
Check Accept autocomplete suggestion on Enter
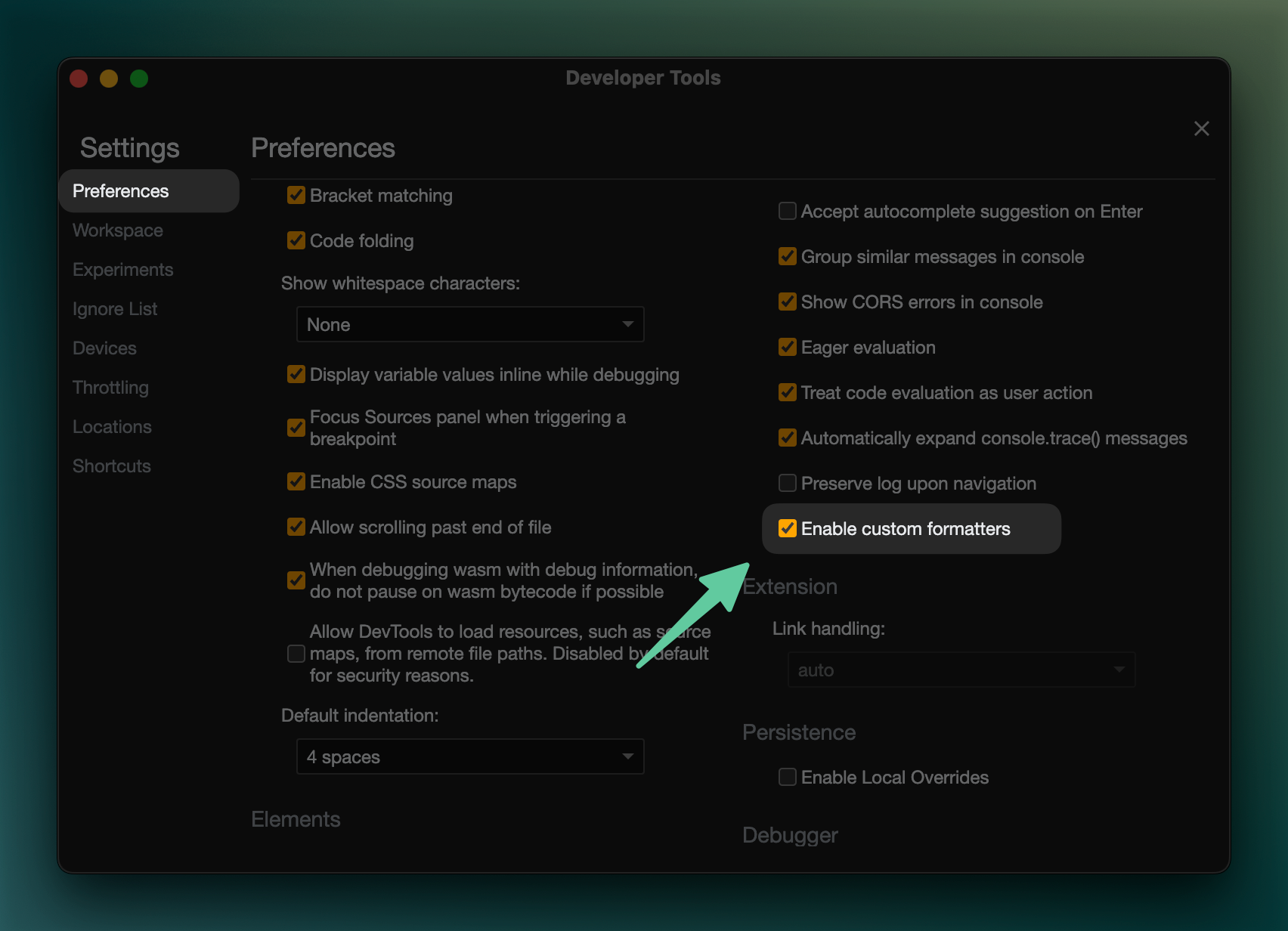tap(787, 211)
